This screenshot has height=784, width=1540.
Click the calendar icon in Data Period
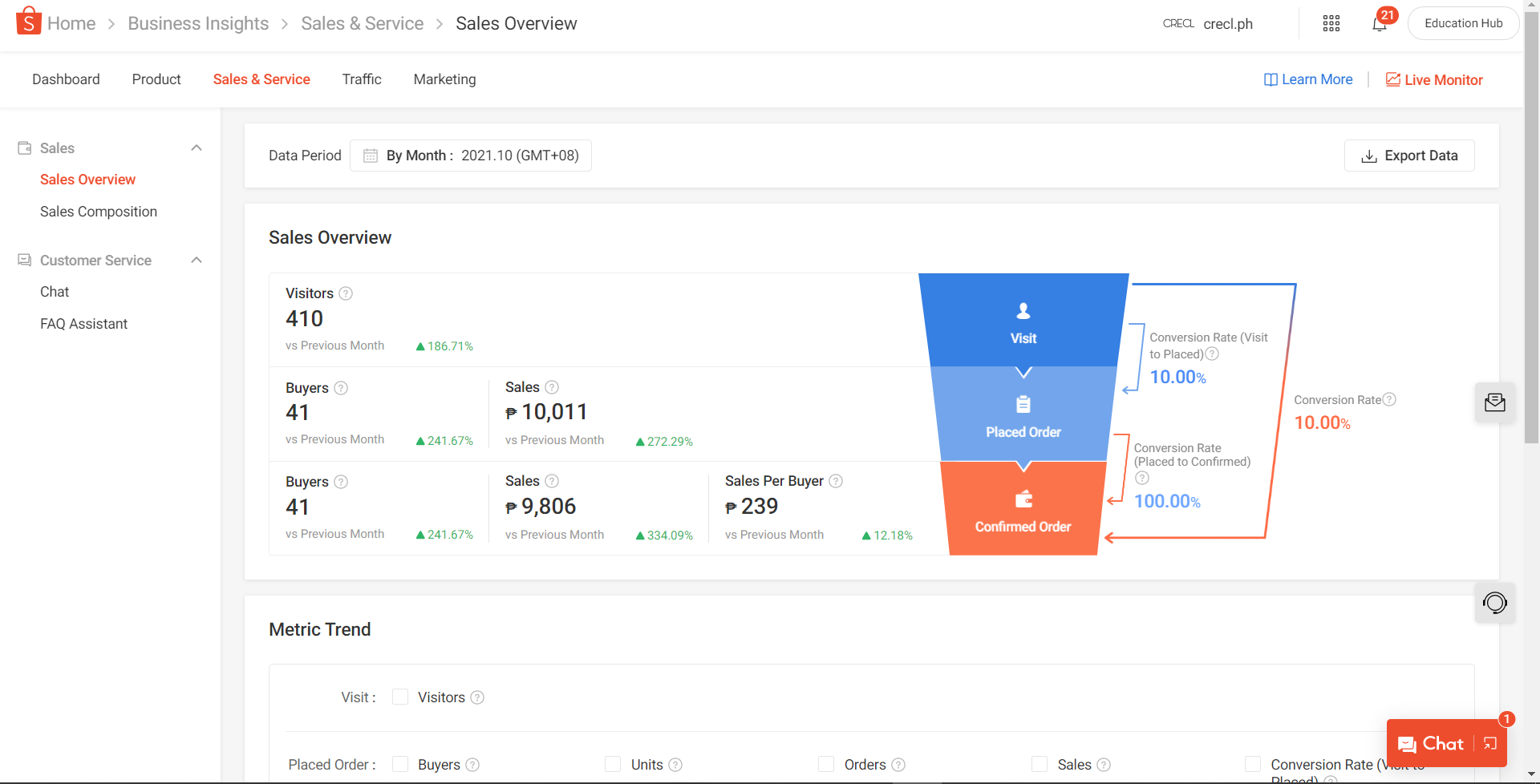click(371, 156)
